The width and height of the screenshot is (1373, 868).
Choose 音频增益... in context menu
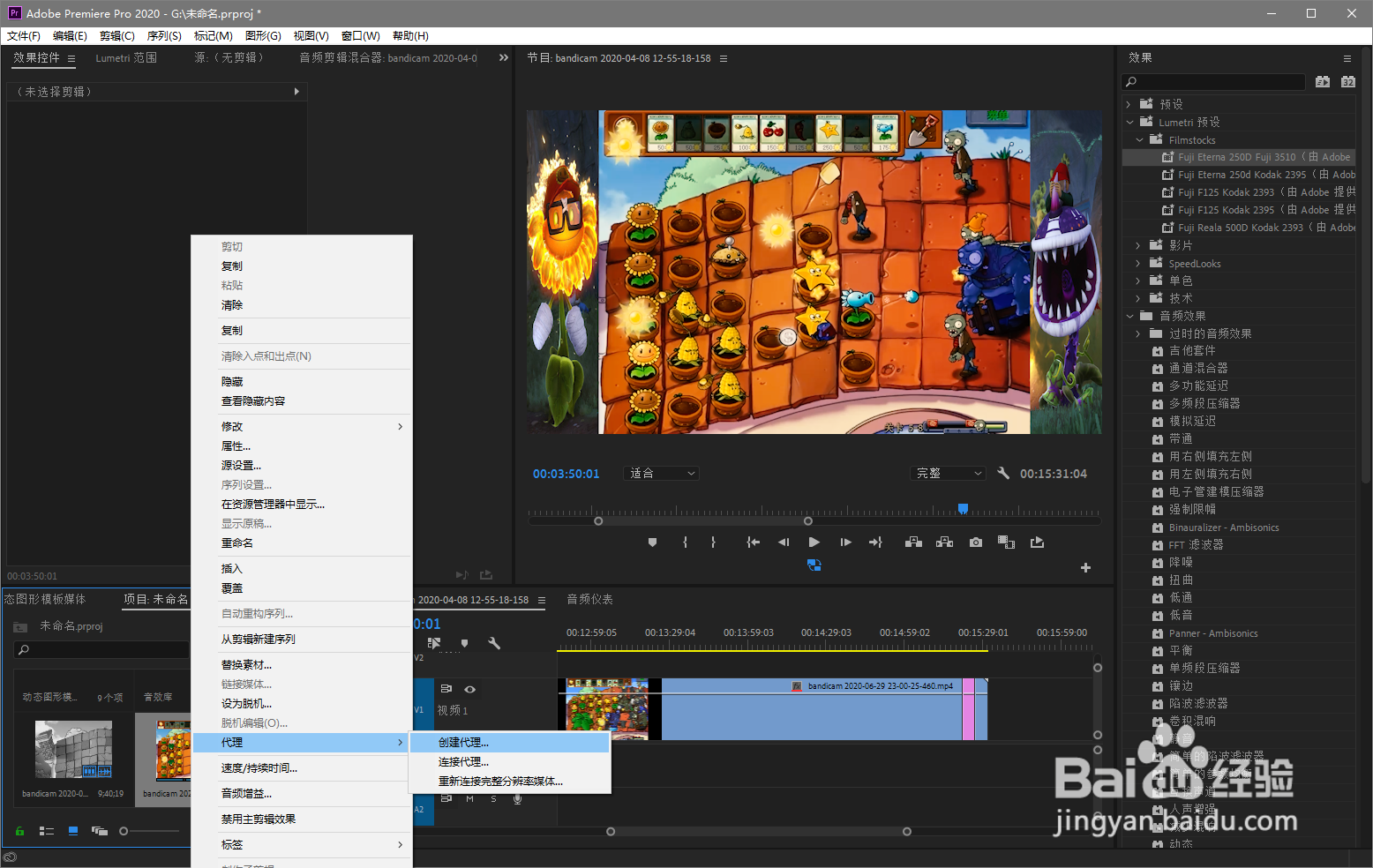point(302,794)
